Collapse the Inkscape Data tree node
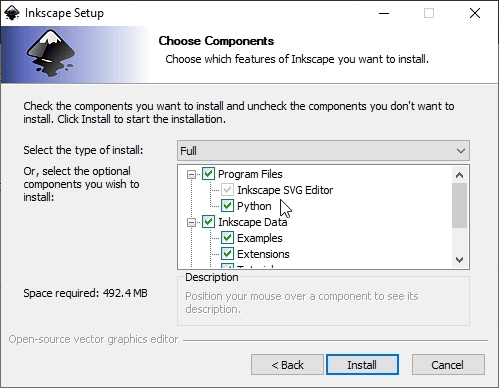 (191, 222)
